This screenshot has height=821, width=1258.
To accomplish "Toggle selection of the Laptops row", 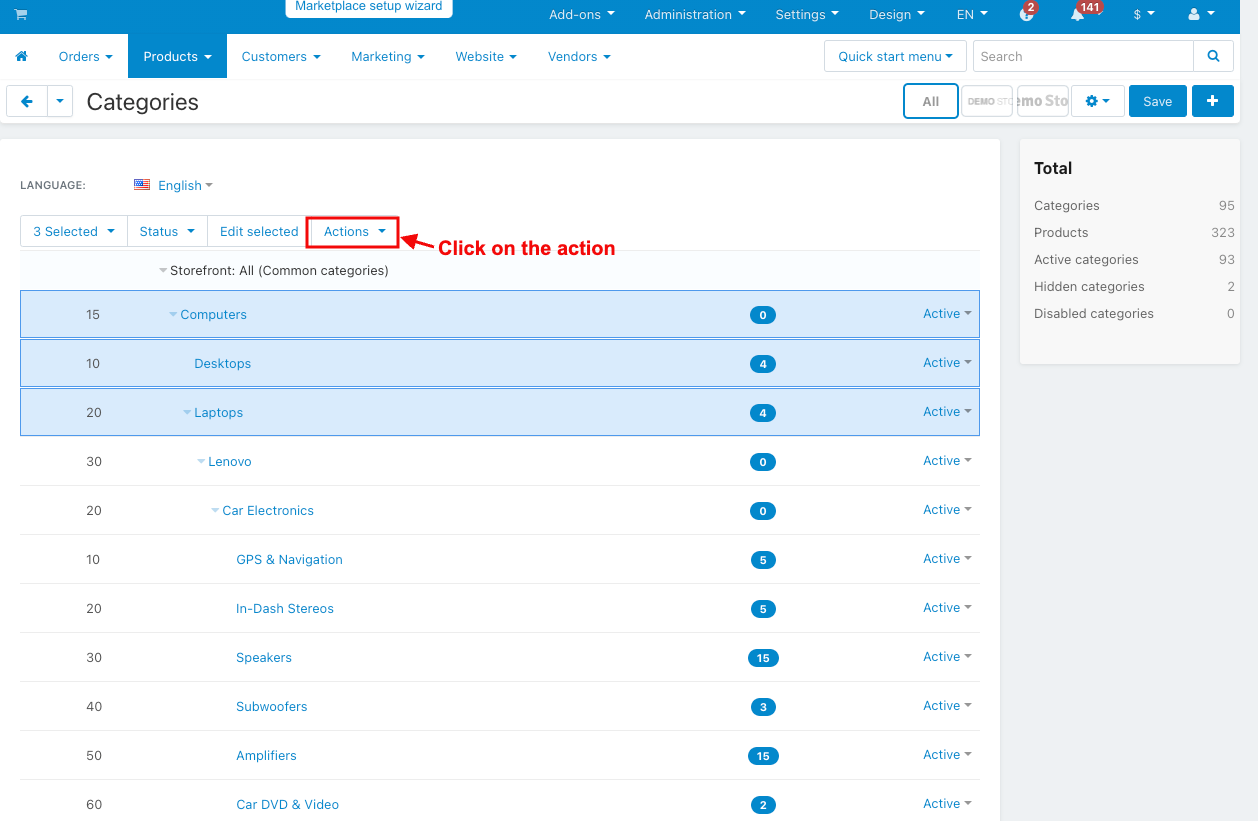I will coord(499,412).
